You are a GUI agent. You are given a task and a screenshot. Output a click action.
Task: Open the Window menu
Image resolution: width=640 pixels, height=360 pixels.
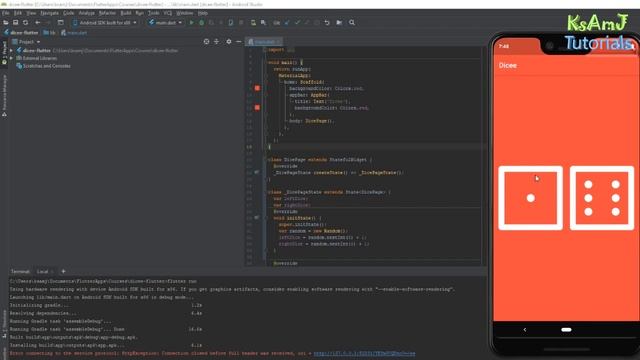tap(184, 13)
